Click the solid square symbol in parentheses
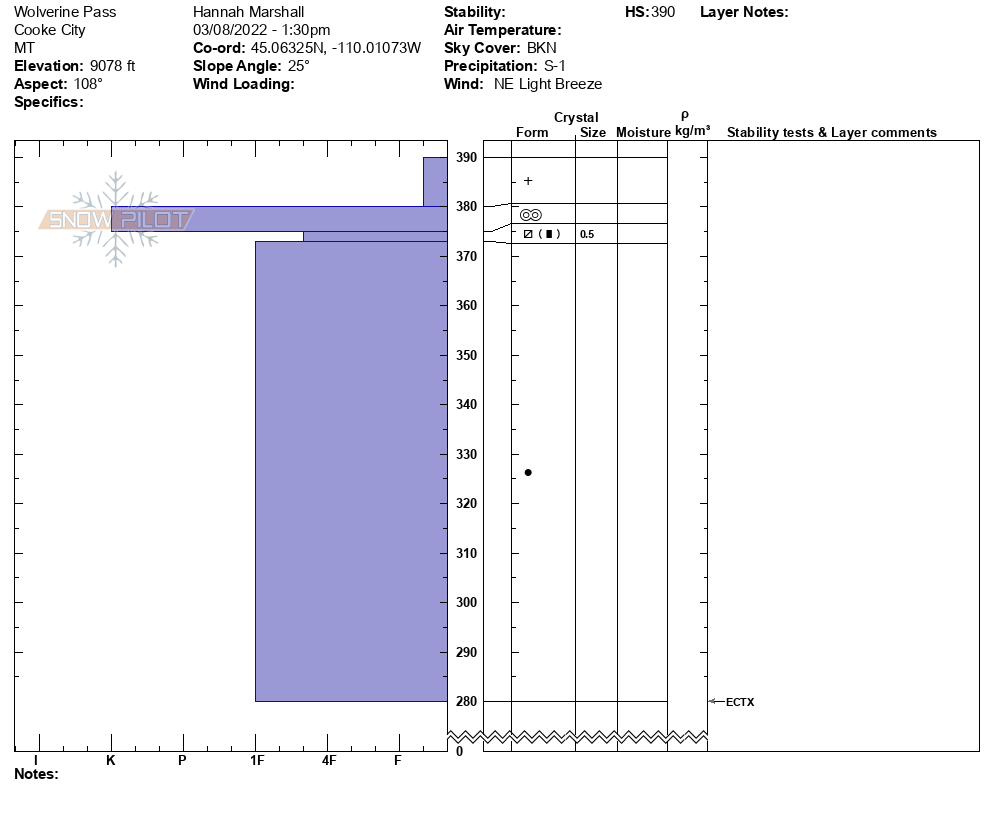Image resolution: width=994 pixels, height=840 pixels. coord(549,234)
